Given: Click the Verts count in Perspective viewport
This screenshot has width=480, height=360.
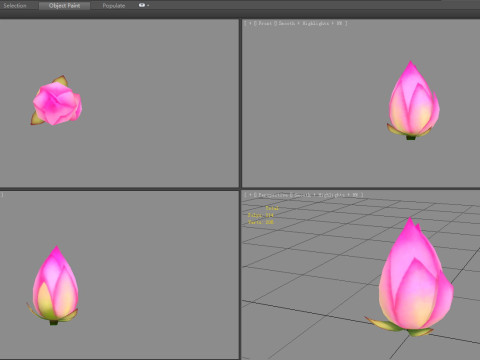Looking at the screenshot, I should [261, 222].
